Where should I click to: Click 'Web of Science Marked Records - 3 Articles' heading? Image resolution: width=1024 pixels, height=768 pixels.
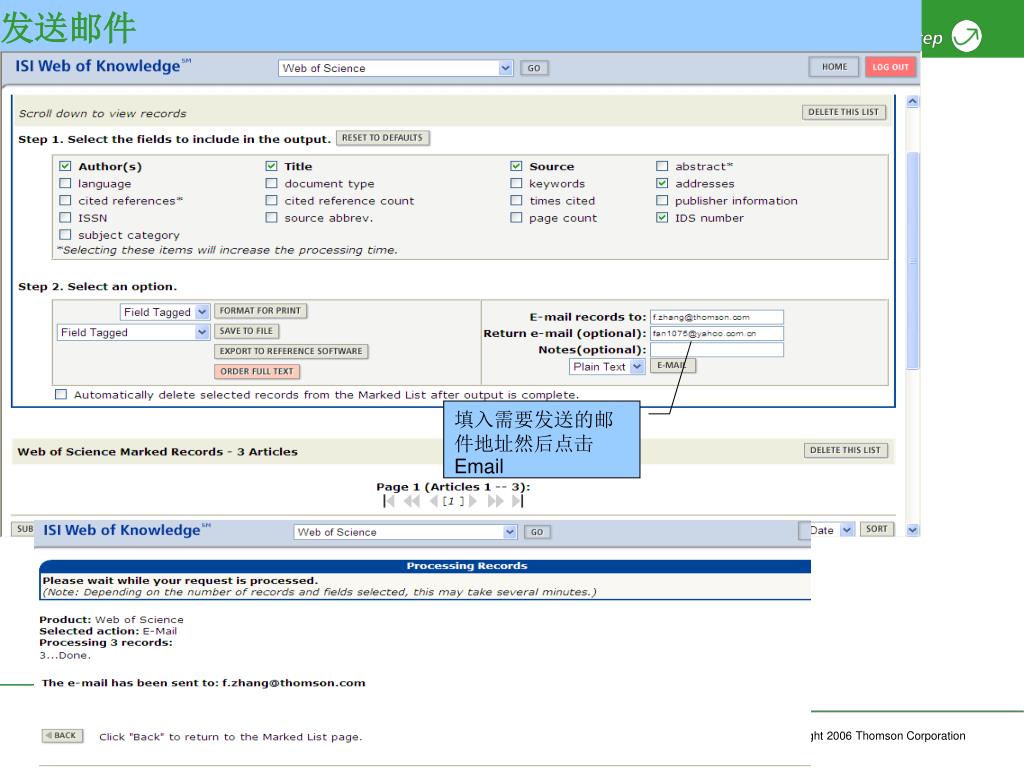(x=157, y=451)
